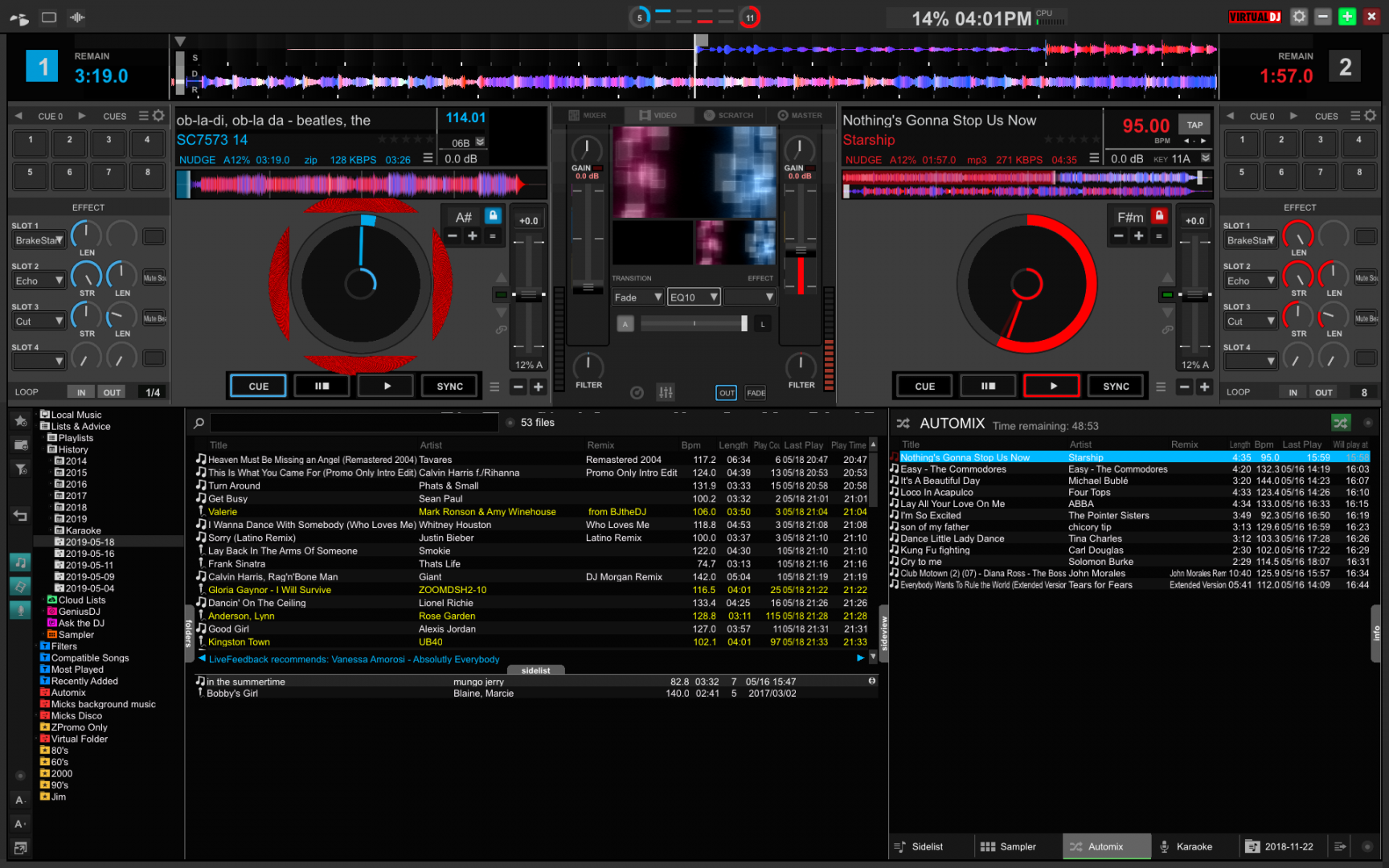Toggle deck 1 Mute Source on Echo
This screenshot has height=868, width=1389.
pos(154,277)
